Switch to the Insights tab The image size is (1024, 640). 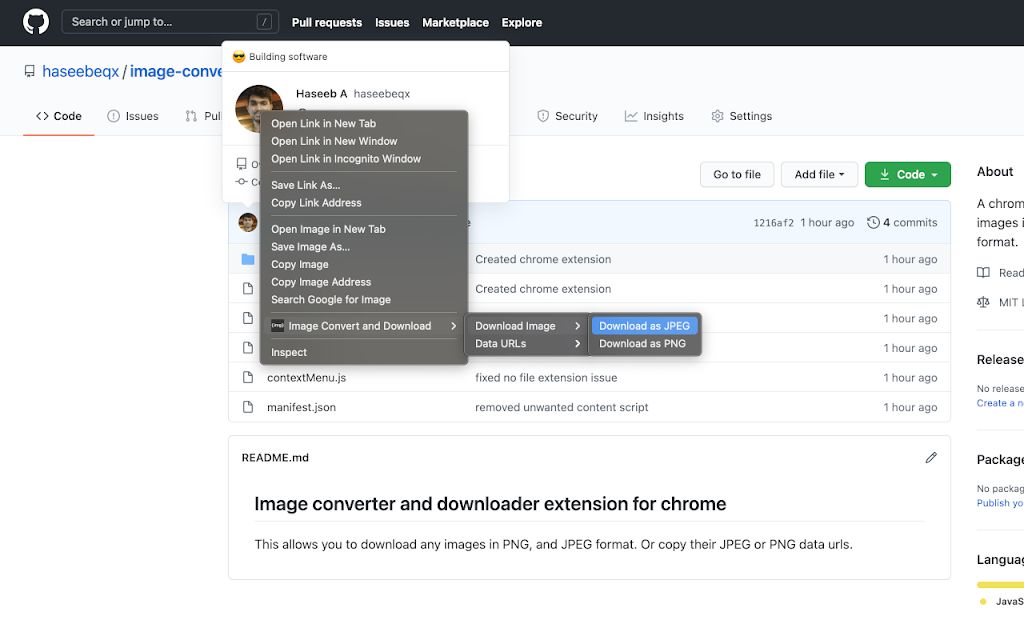click(x=654, y=116)
